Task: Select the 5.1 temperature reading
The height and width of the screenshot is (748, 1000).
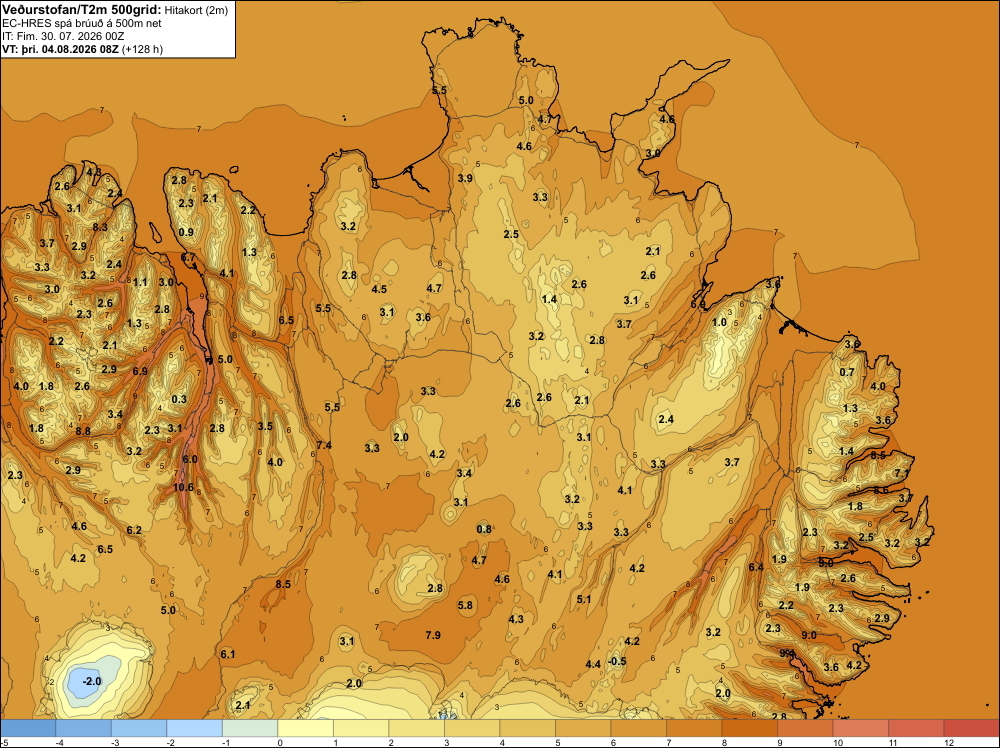Action: [584, 599]
